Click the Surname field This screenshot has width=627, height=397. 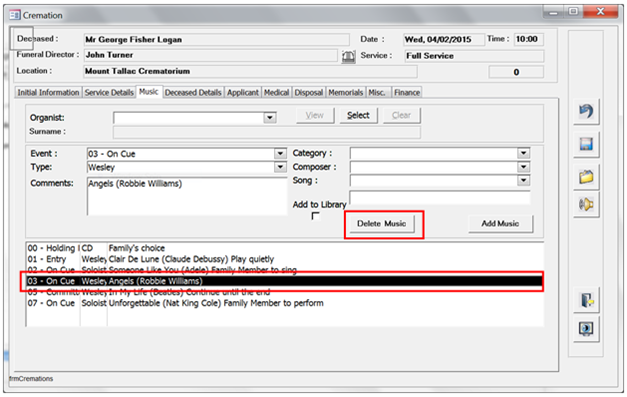click(266, 132)
